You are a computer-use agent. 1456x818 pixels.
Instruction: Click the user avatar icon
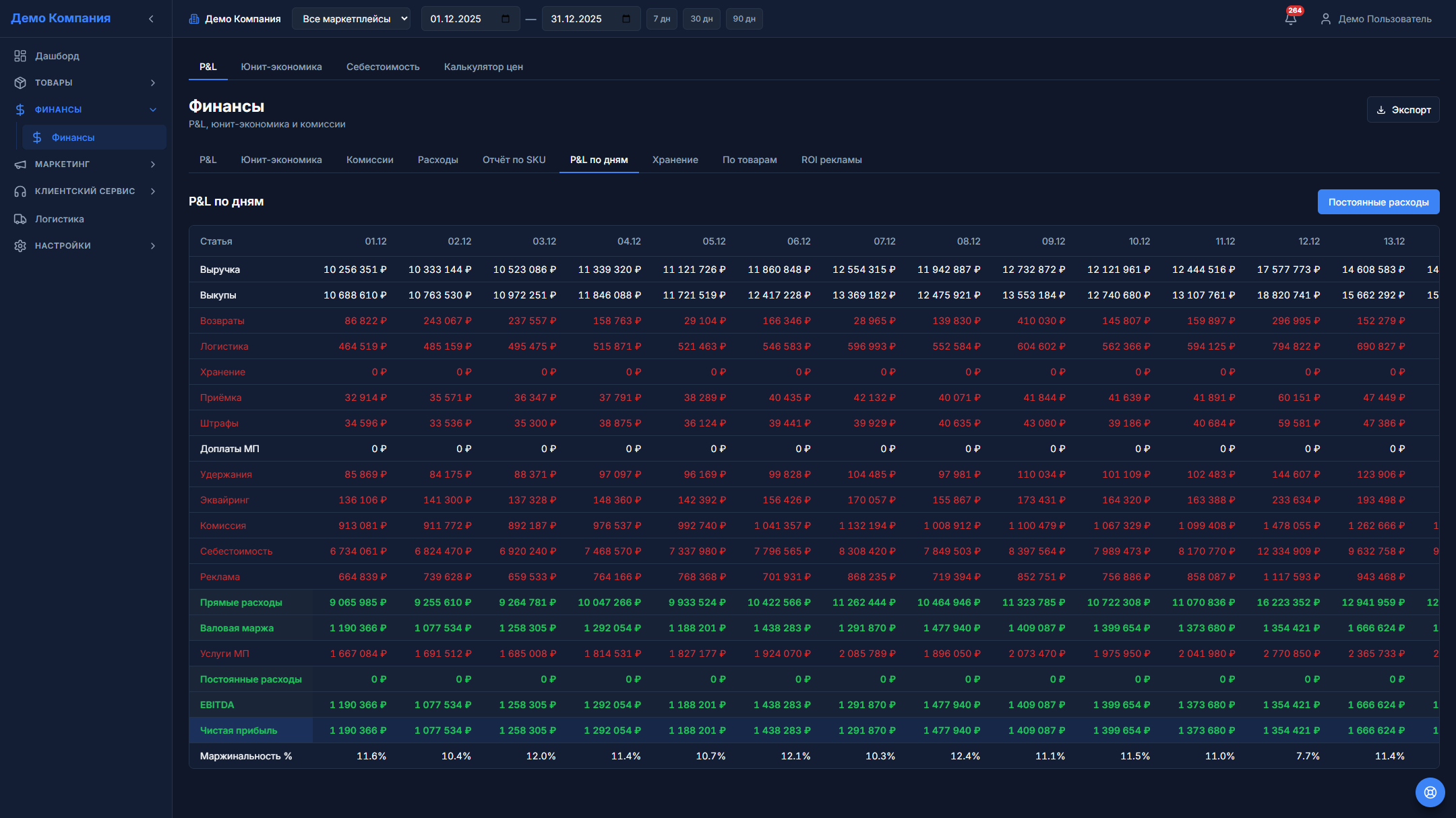(1325, 19)
